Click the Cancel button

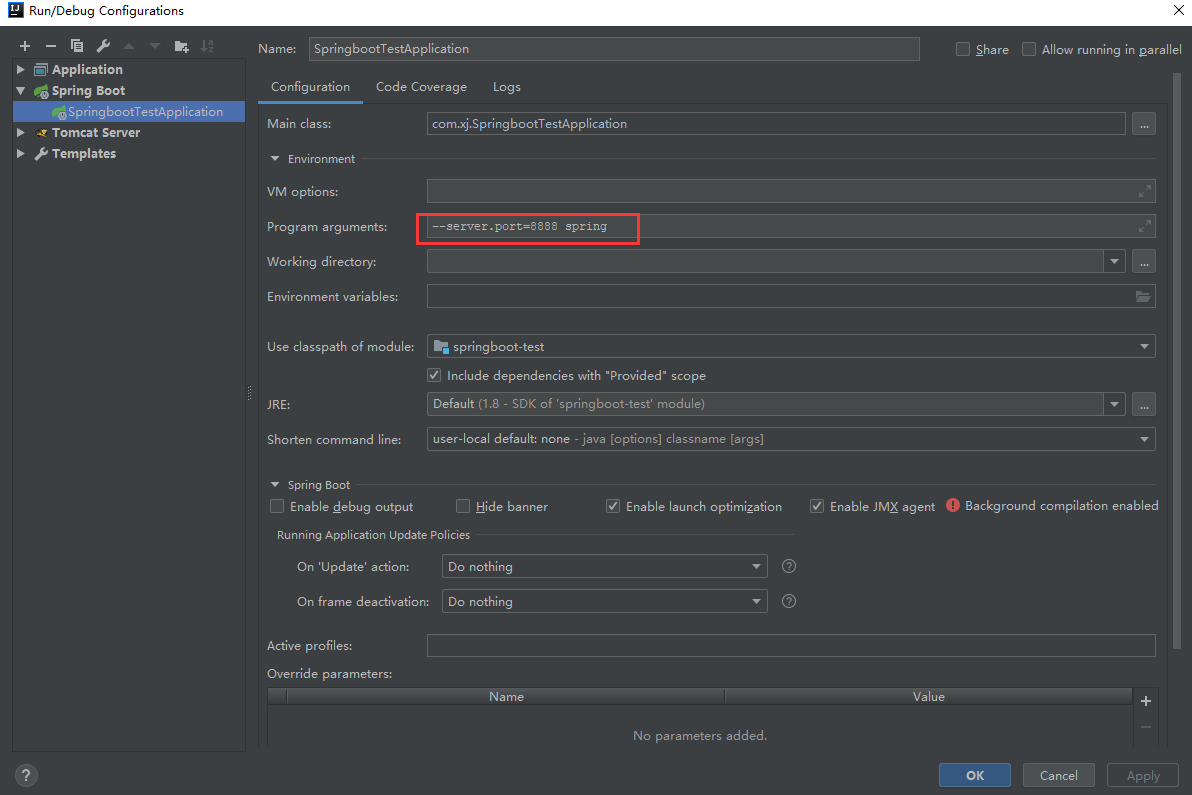pyautogui.click(x=1058, y=775)
